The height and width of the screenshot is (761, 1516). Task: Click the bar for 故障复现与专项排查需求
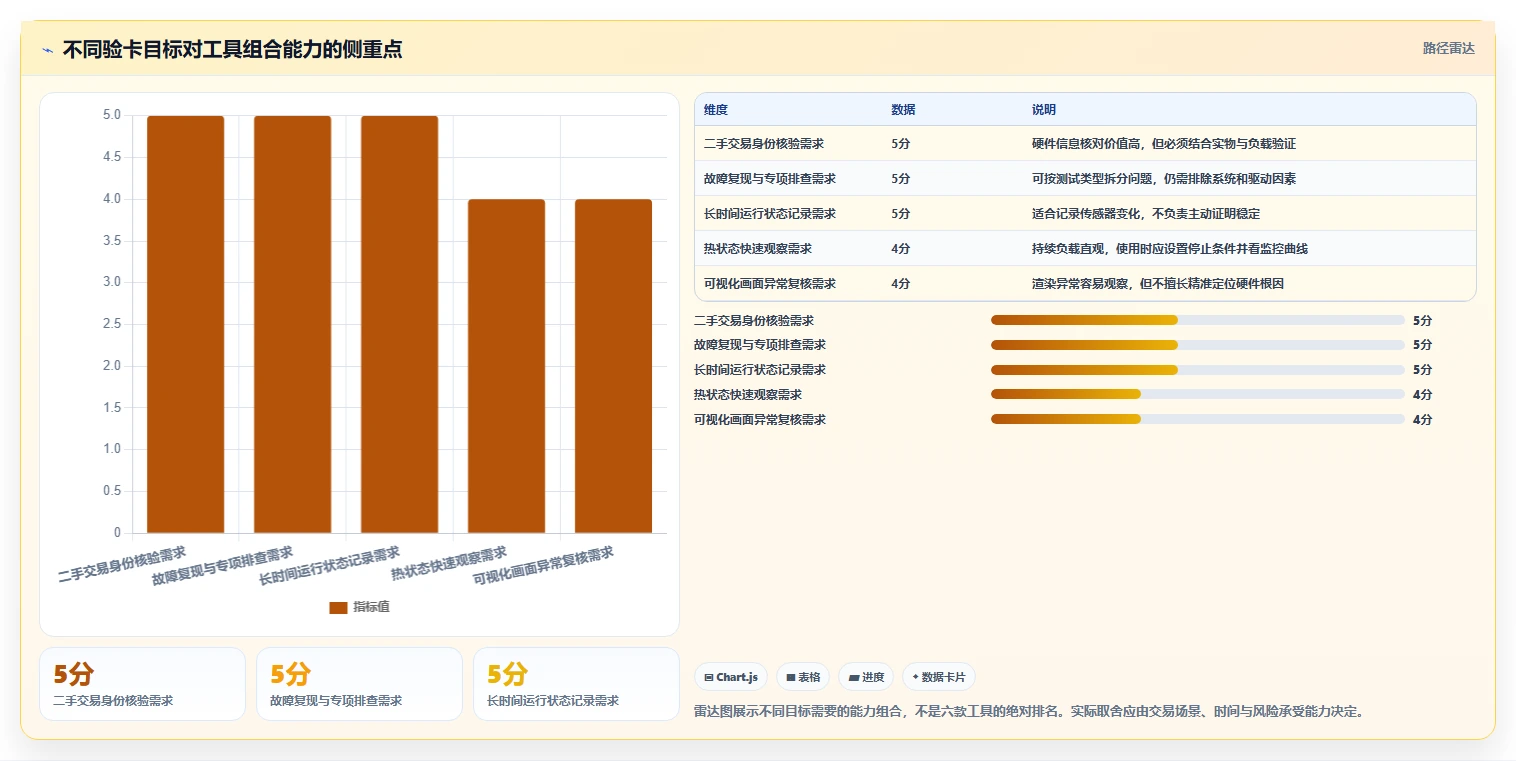[292, 324]
